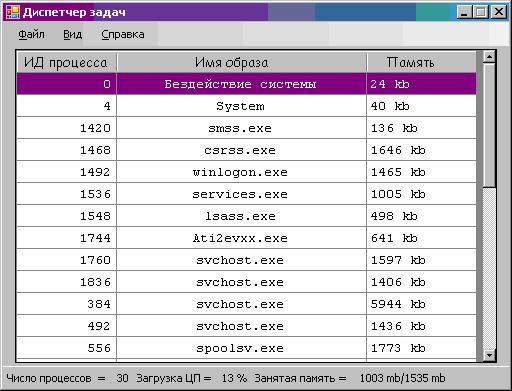Click the vertical scrollbar thumb
The height and width of the screenshot is (391, 512).
click(x=489, y=125)
